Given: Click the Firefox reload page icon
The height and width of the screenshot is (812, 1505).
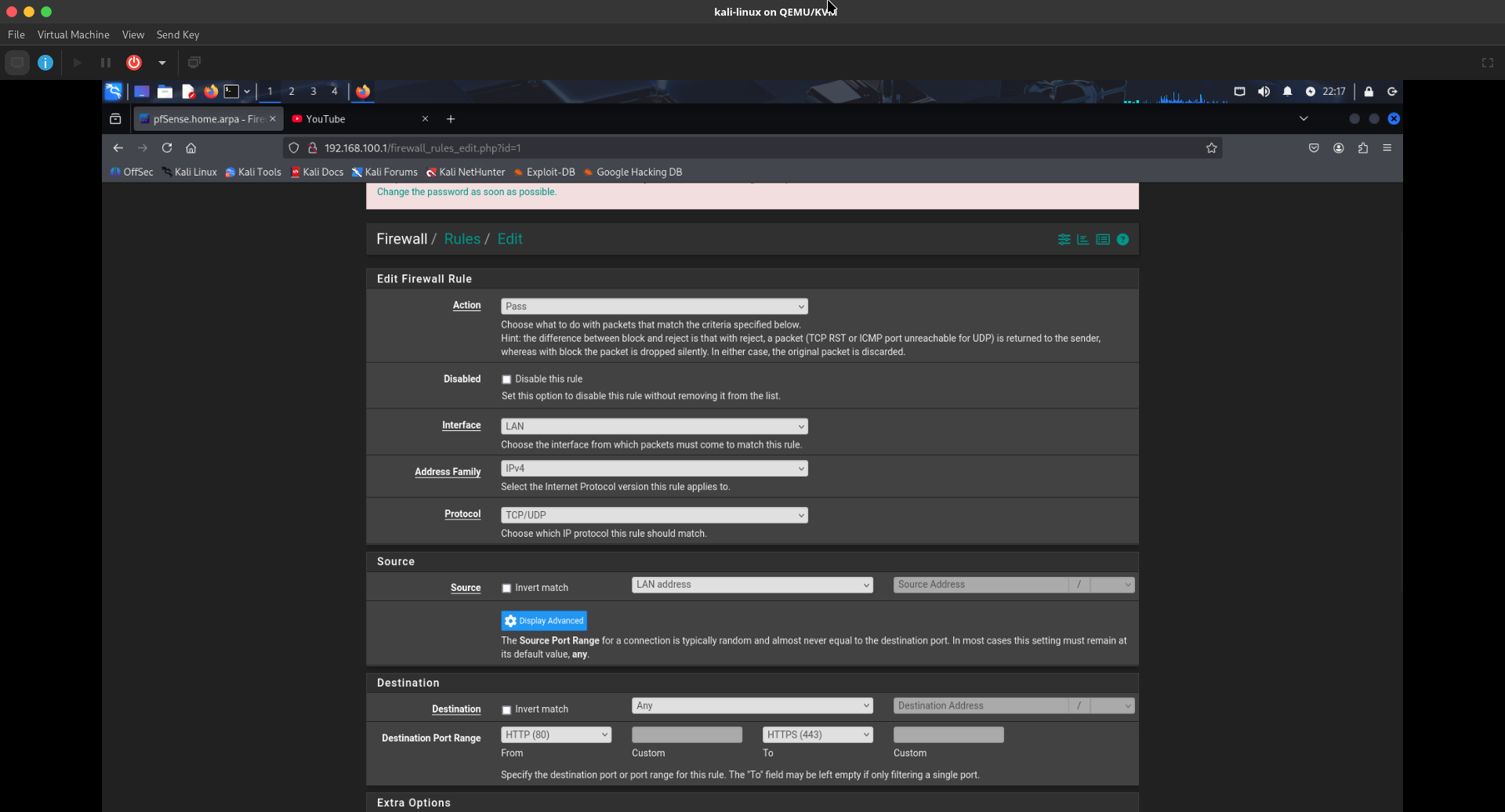Looking at the screenshot, I should coord(167,148).
